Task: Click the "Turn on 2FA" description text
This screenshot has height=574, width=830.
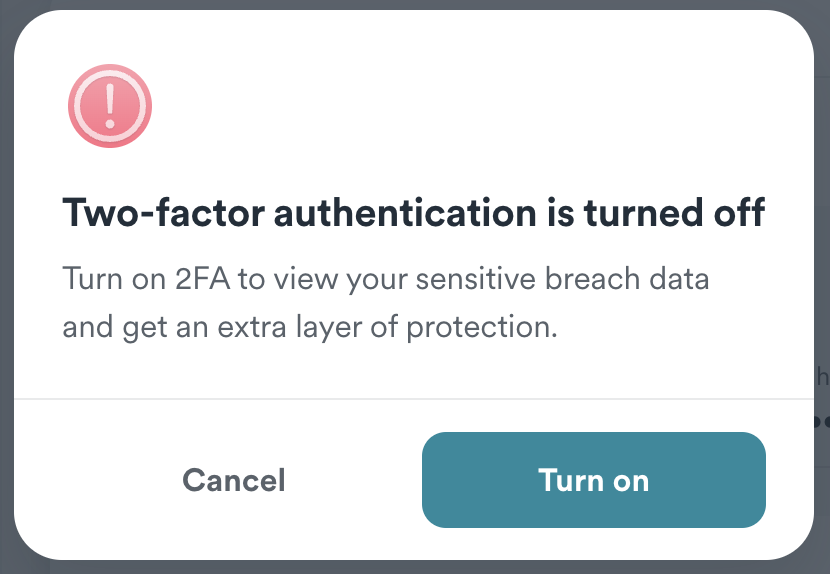Action: 385,278
